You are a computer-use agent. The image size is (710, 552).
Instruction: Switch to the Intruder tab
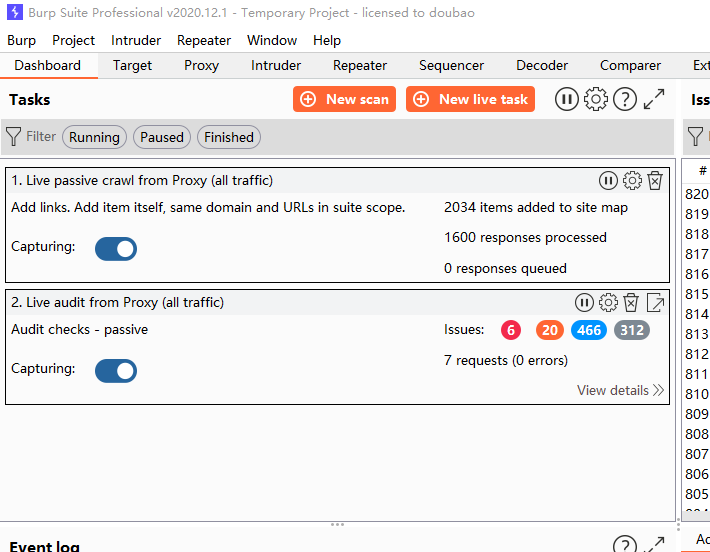pos(276,66)
